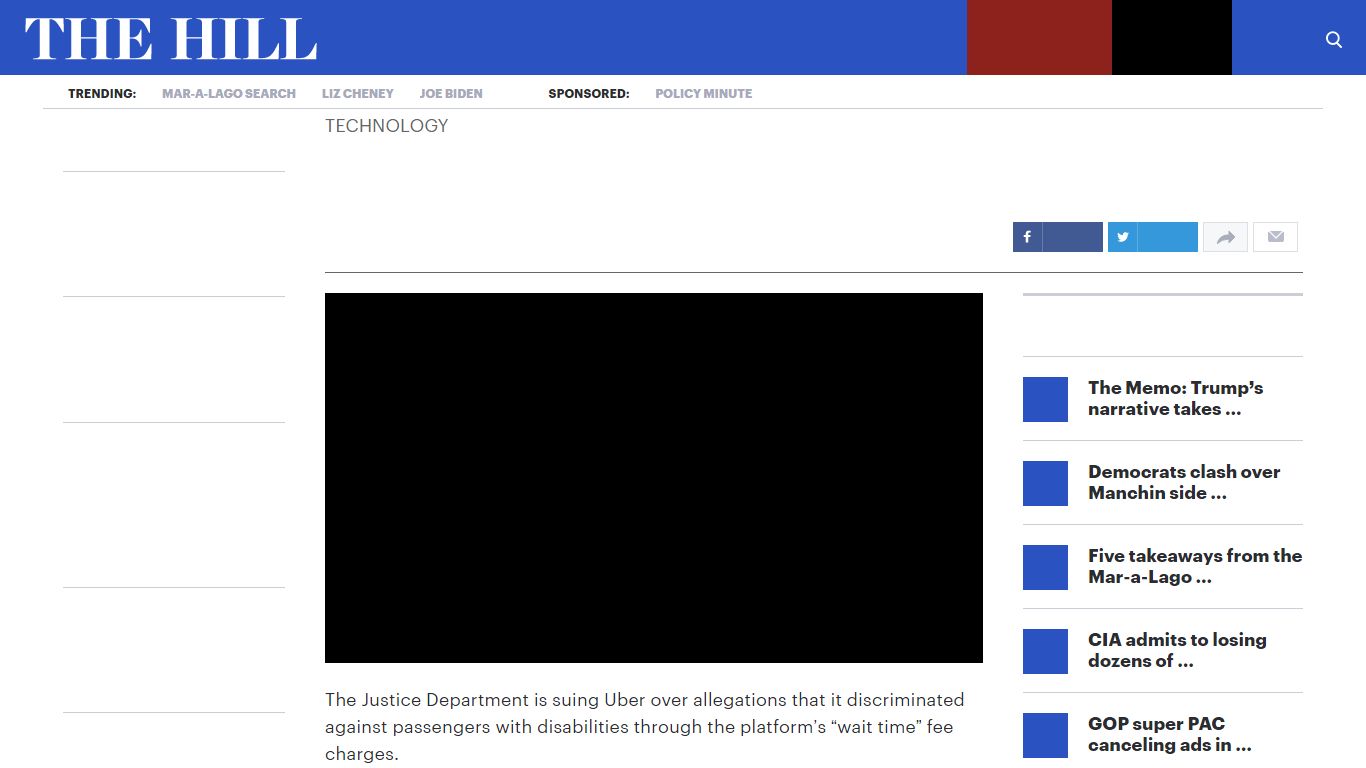Viewport: 1366px width, 768px height.
Task: Open thumbnail beside GOP super PAC story
Action: point(1045,735)
